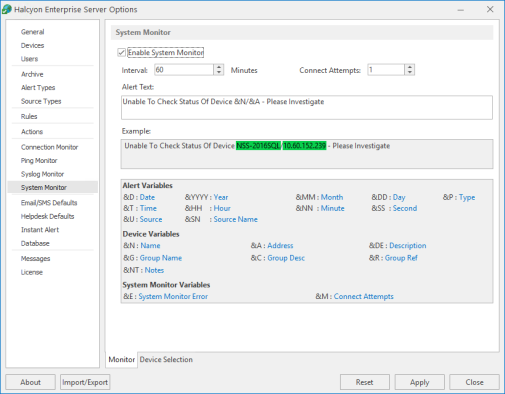Insert the Connect Attempts variable
Screen dimensions: 505x394
point(363,296)
